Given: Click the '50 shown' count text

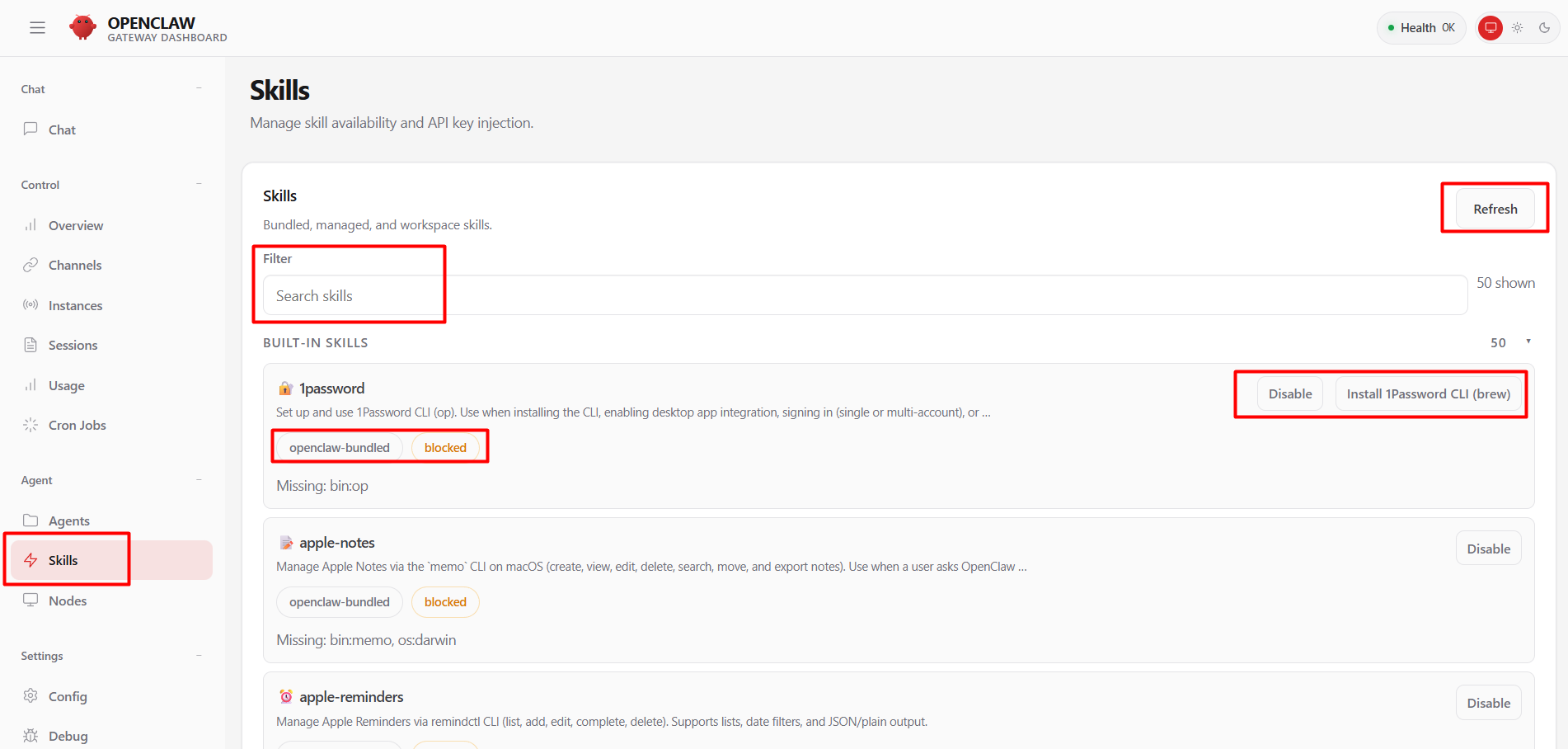Looking at the screenshot, I should point(1505,283).
